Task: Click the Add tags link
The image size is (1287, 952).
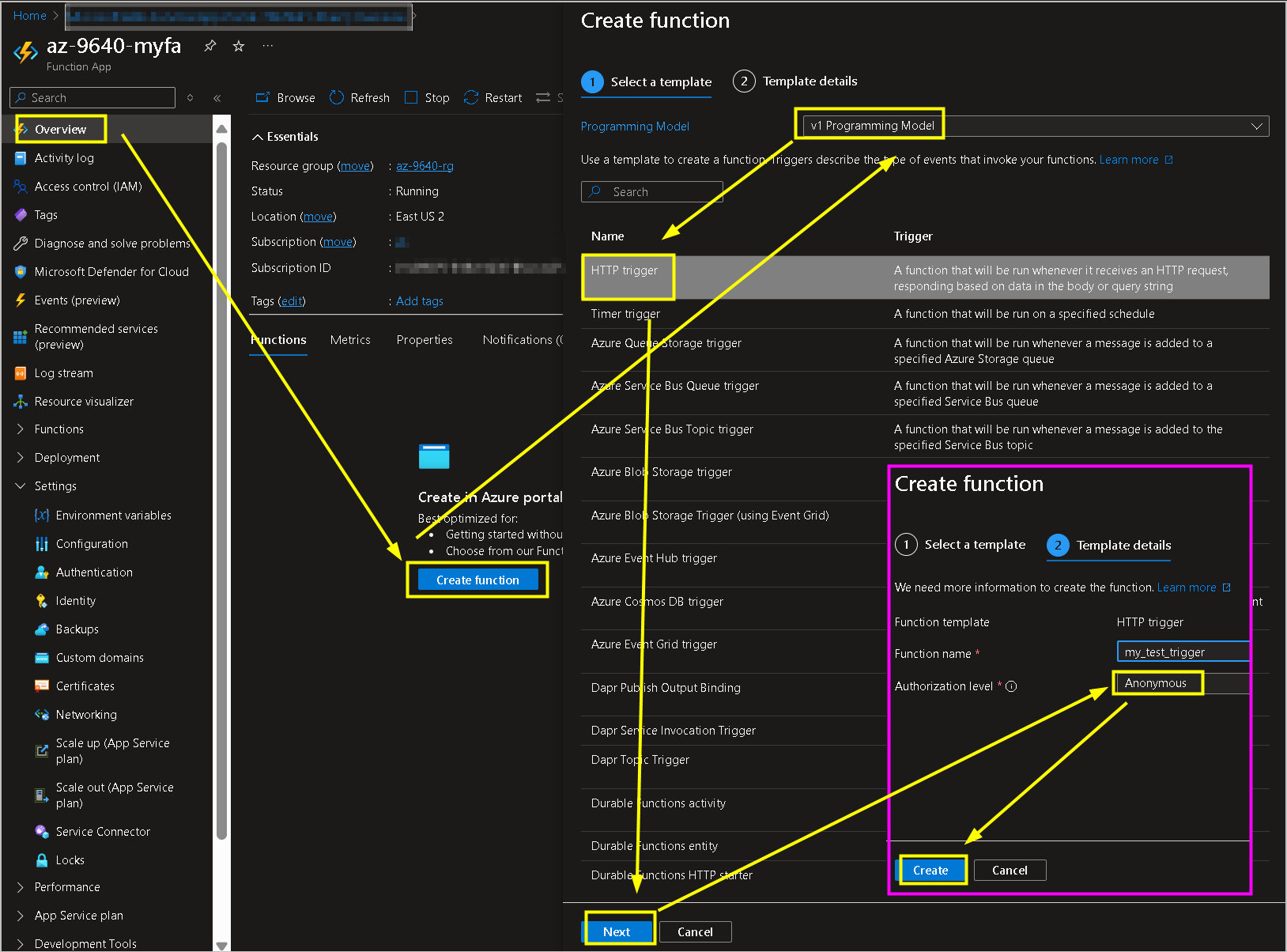Action: 419,301
